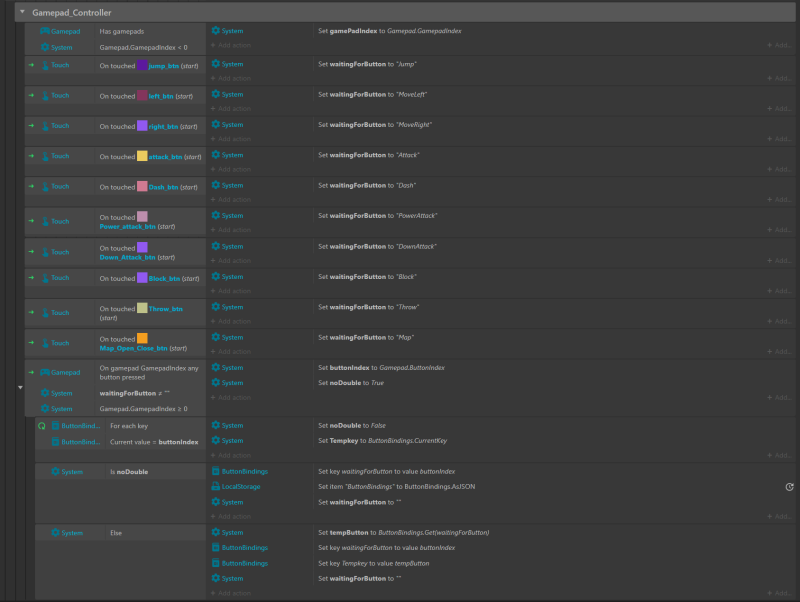Collapse the Gamepad_Controller group
This screenshot has height=602, width=800.
22,12
